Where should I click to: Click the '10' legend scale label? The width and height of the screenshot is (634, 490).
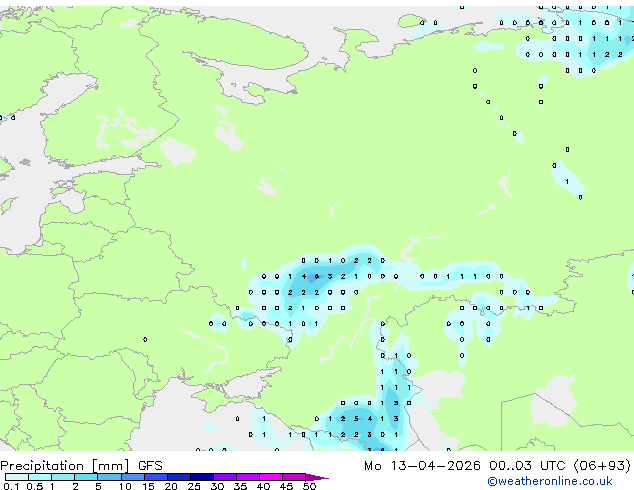[125, 486]
